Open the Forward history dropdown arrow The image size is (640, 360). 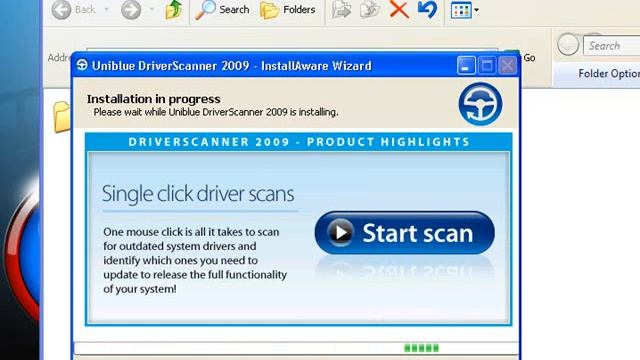(x=152, y=9)
